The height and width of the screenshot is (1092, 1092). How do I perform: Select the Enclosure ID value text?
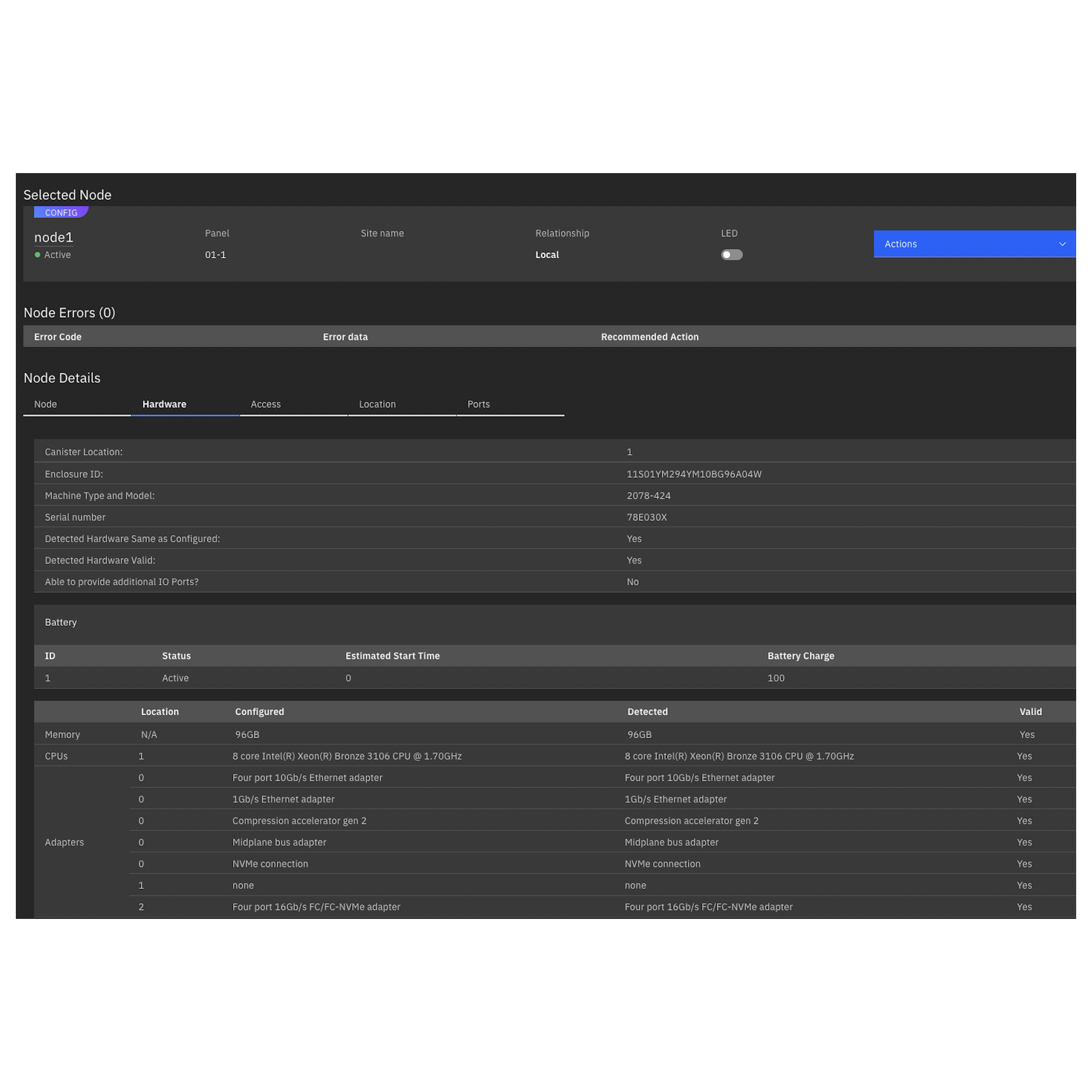pyautogui.click(x=693, y=474)
